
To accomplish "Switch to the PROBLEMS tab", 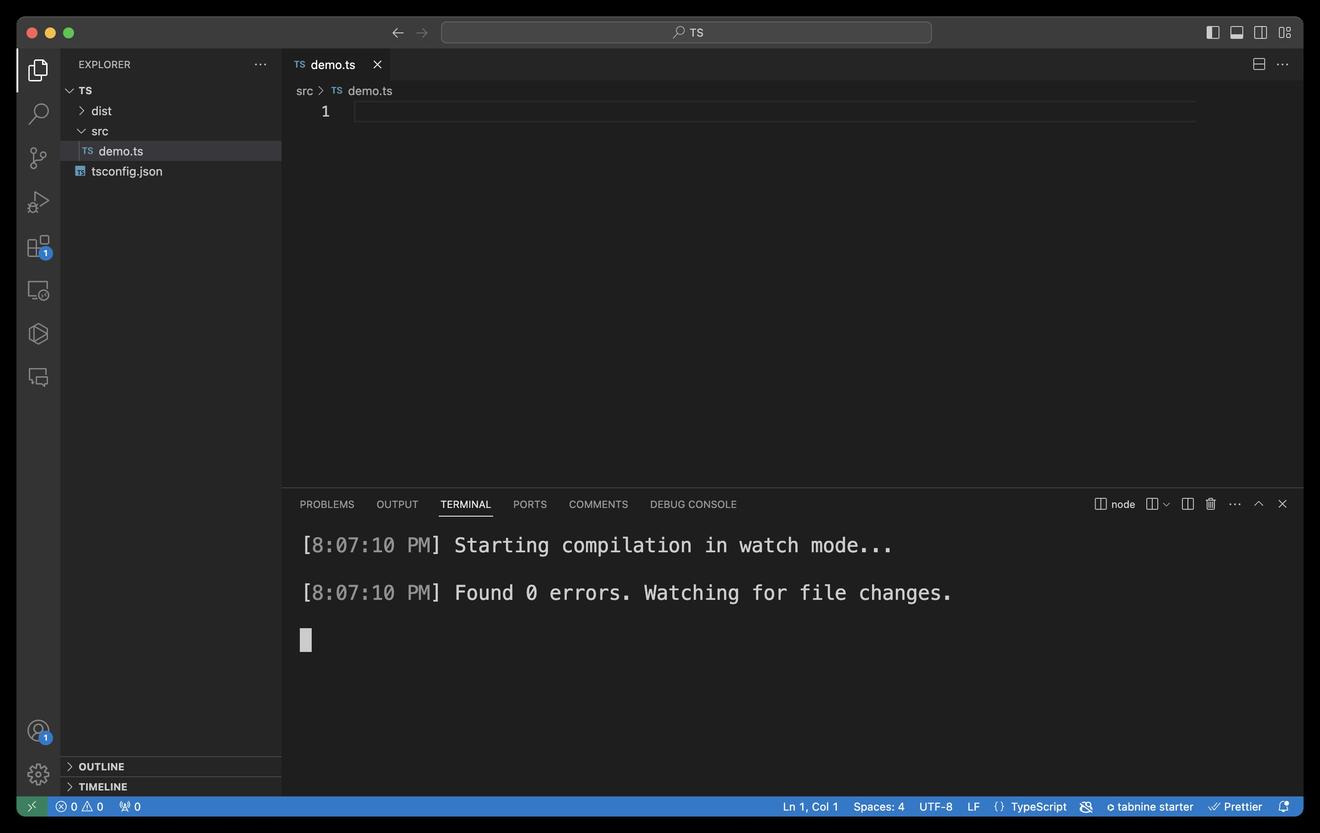I will (327, 504).
